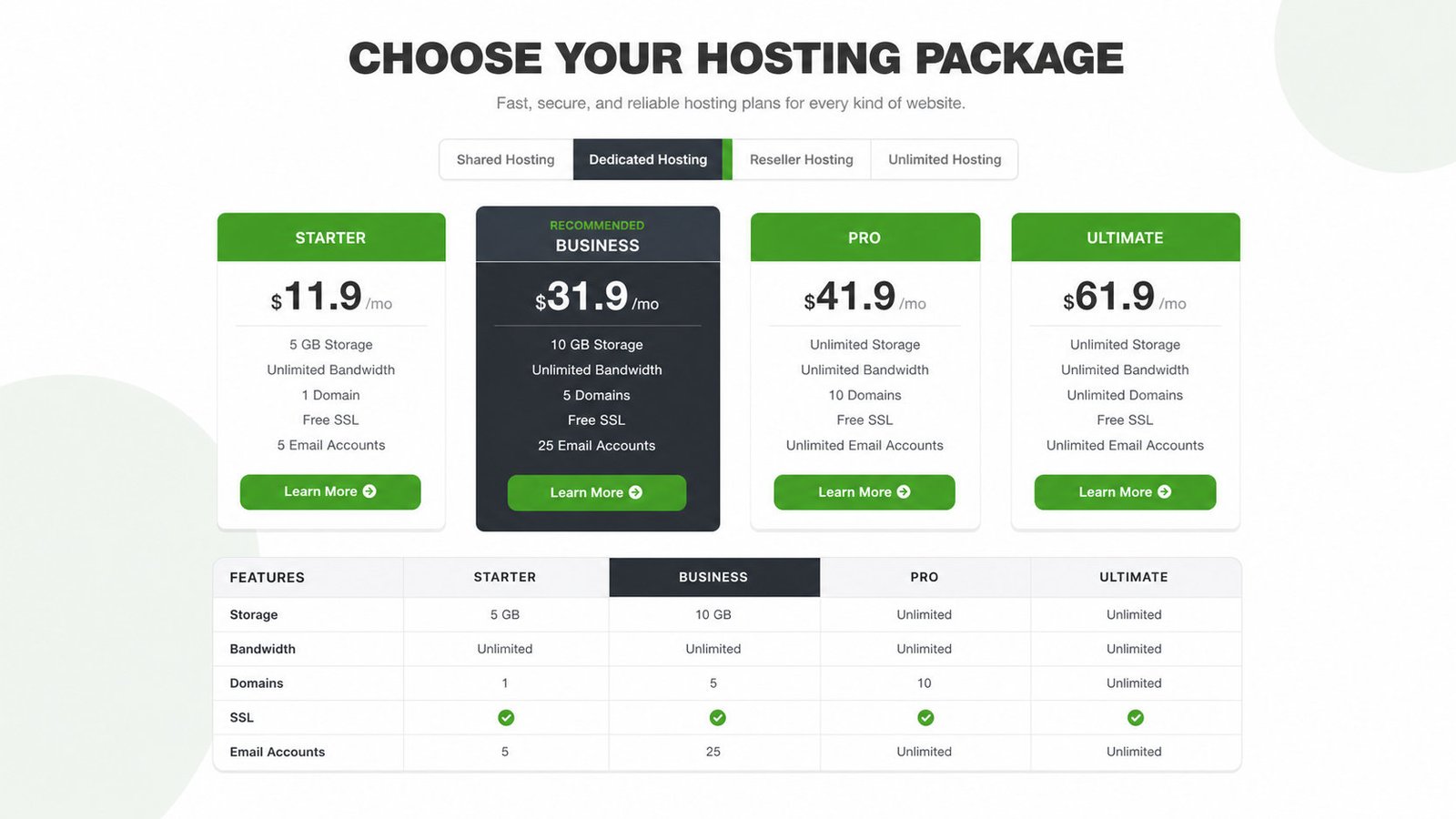Click the Bandwidth row label
1456x819 pixels.
[263, 649]
